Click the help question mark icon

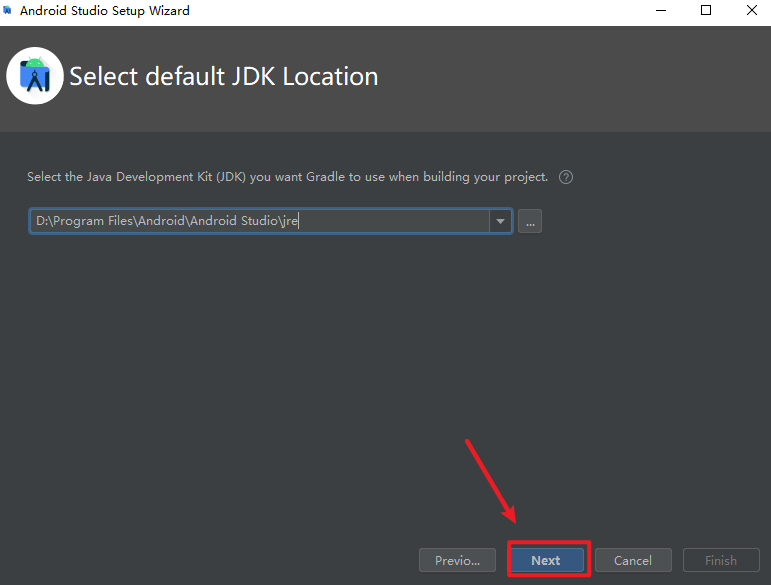click(x=566, y=177)
